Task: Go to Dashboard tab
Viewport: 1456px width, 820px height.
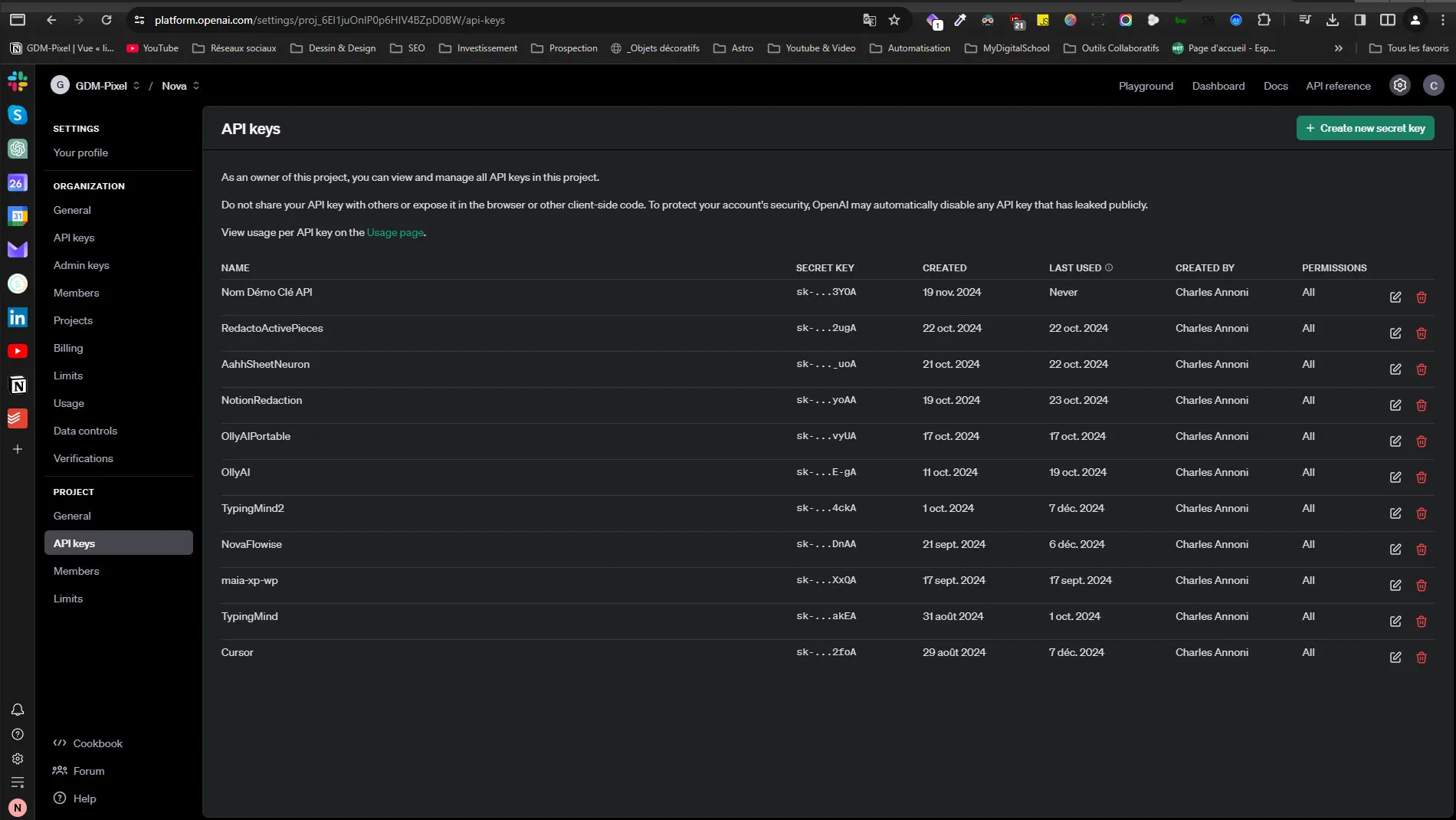Action: pos(1218,86)
